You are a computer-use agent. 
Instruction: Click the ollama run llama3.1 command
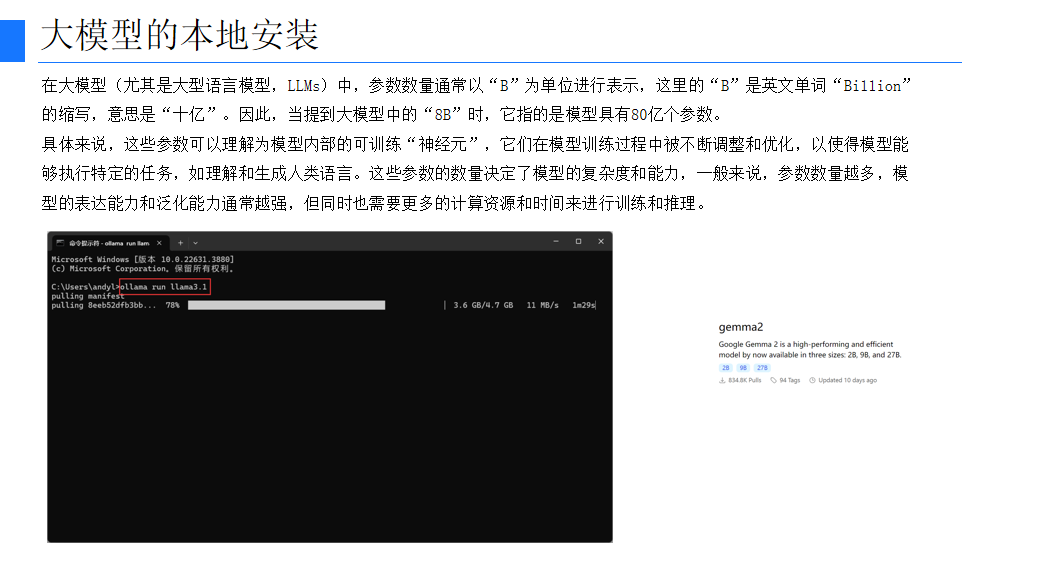tap(164, 287)
